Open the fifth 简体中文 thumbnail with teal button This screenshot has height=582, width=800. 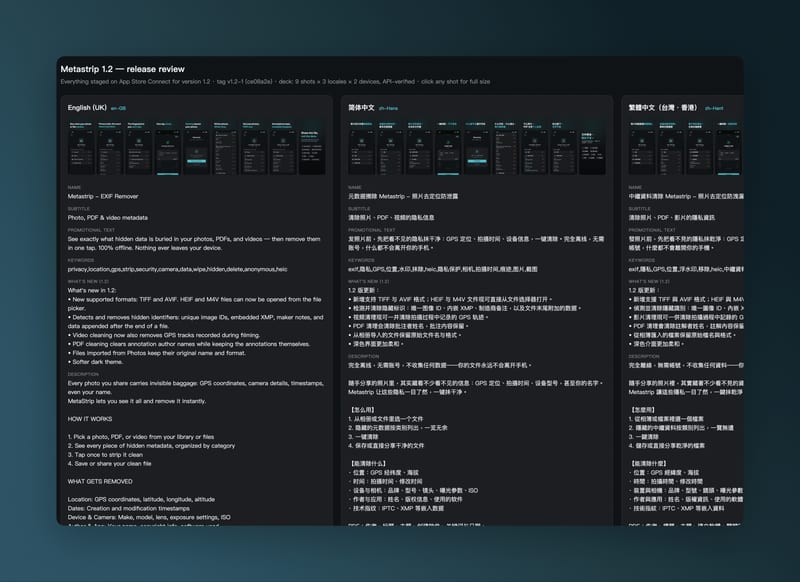[x=477, y=148]
